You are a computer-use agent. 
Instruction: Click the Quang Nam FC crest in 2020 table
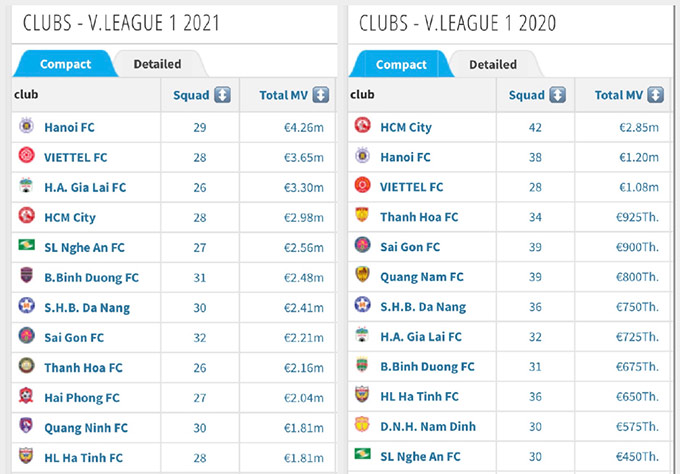pos(362,276)
